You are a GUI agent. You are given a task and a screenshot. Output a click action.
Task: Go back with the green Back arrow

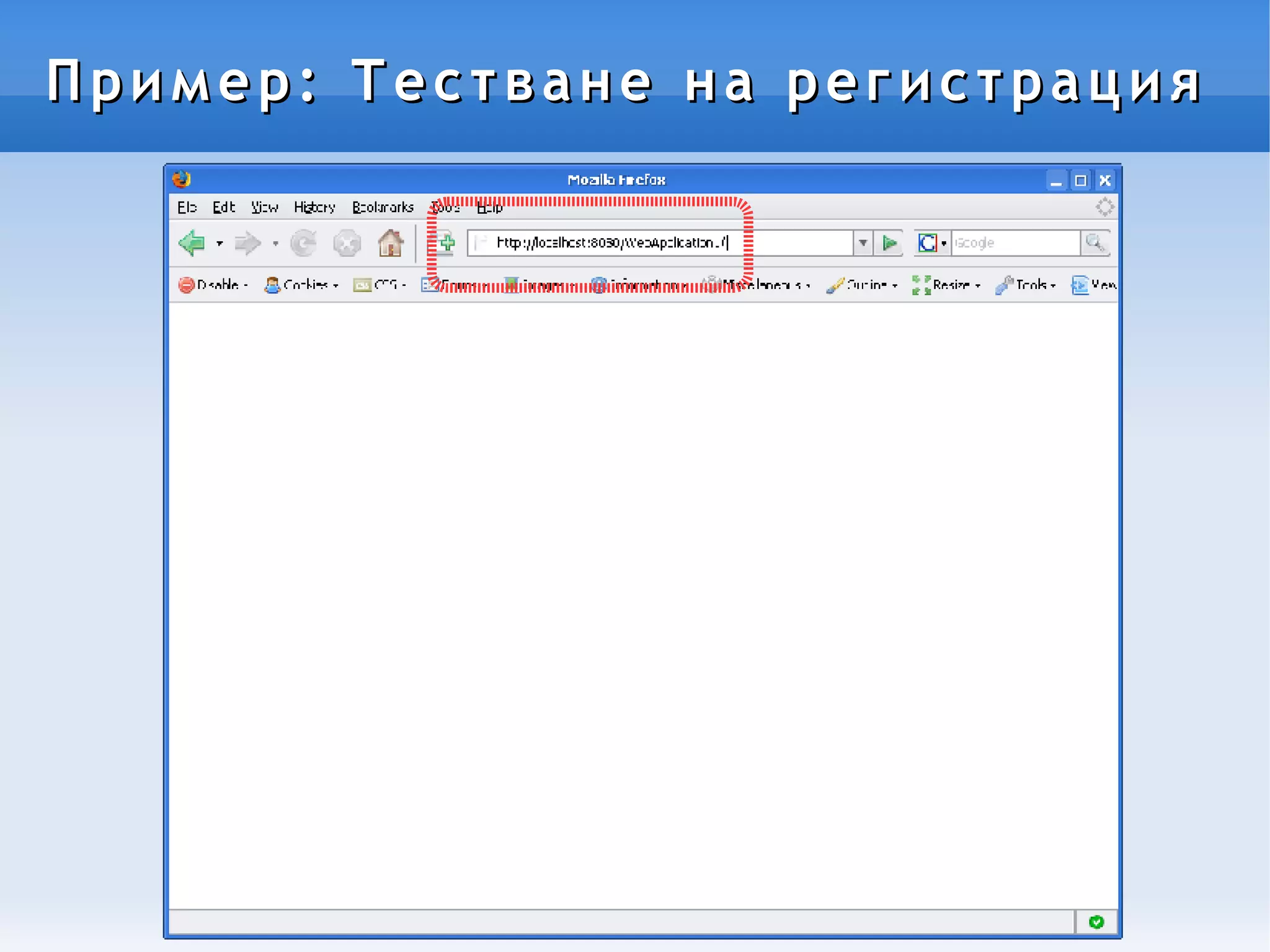click(x=192, y=242)
